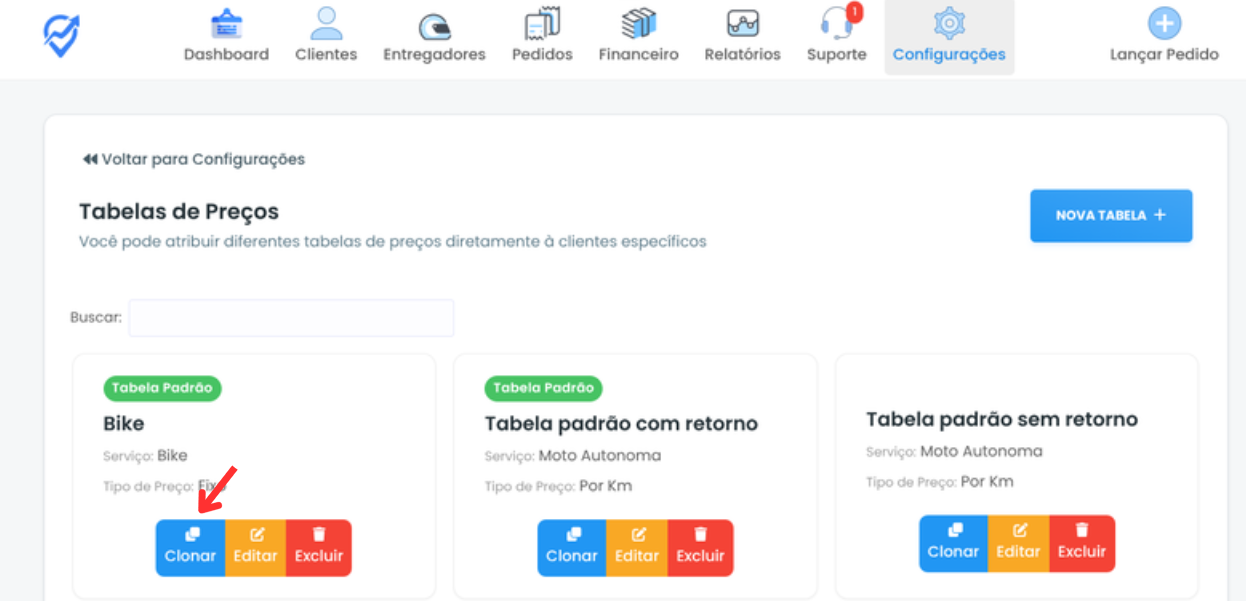Open Suporte with notification badge
The height and width of the screenshot is (601, 1246).
836,37
